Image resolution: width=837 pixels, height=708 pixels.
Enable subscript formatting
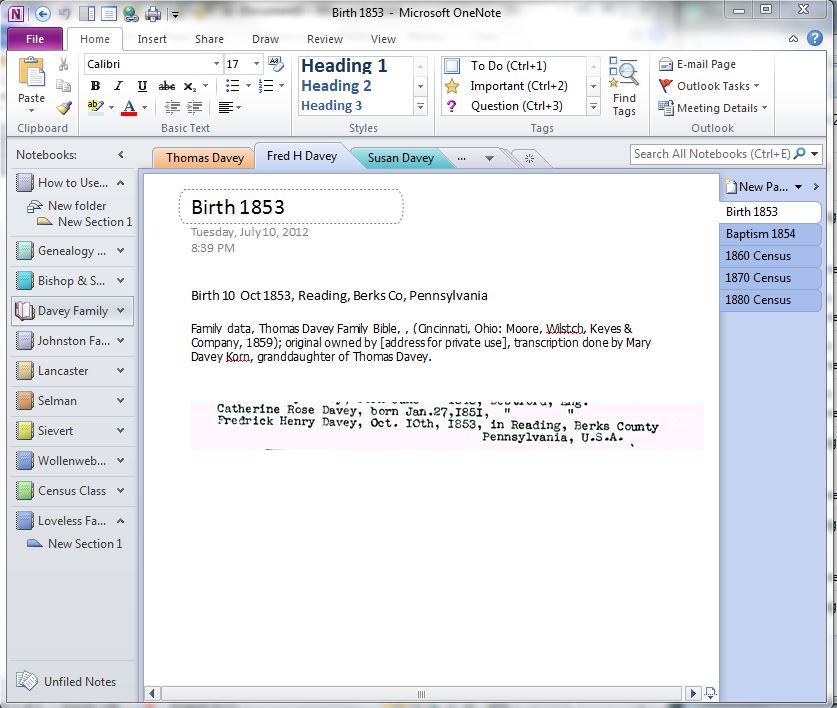188,87
